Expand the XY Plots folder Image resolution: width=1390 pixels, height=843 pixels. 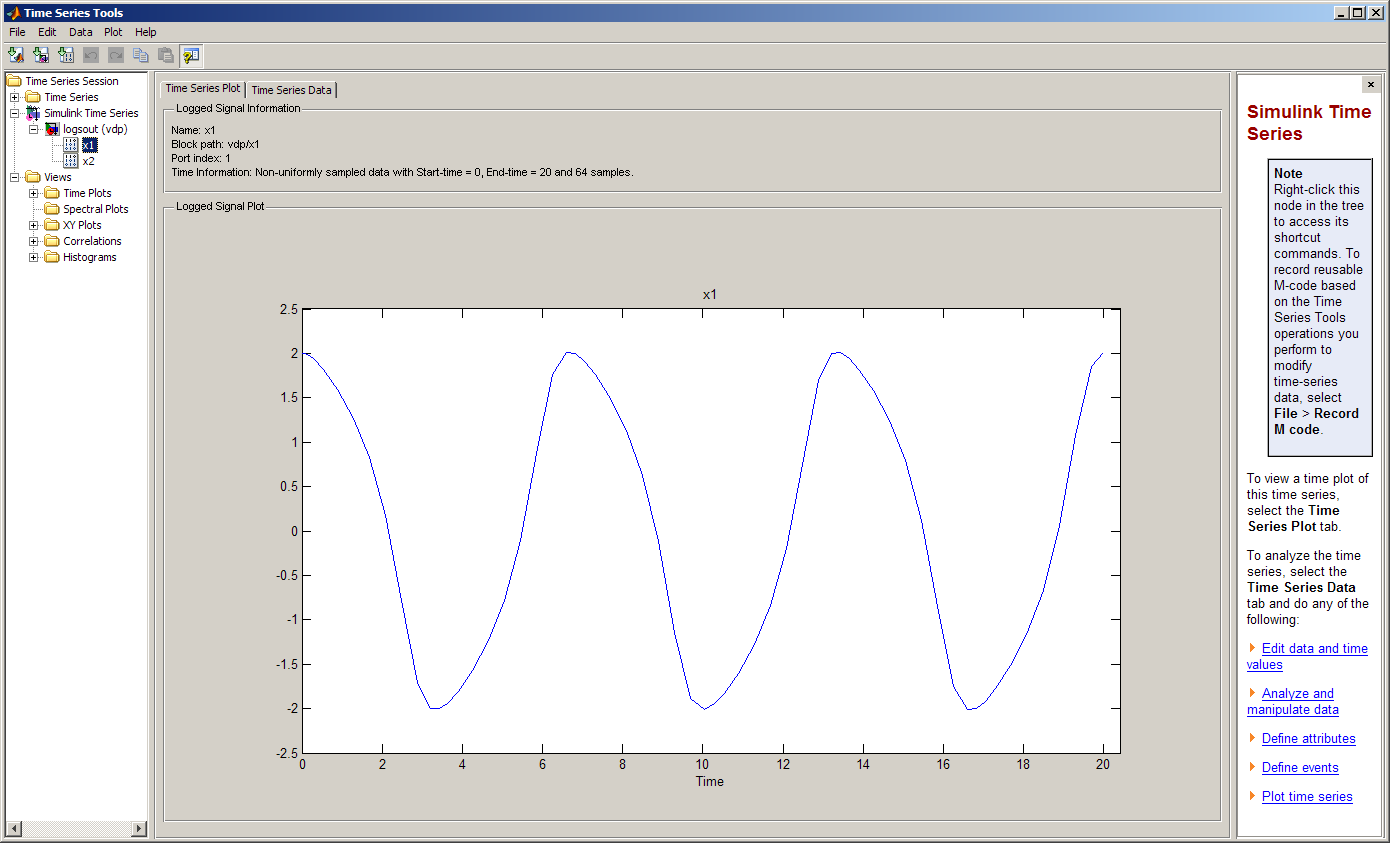pos(34,225)
